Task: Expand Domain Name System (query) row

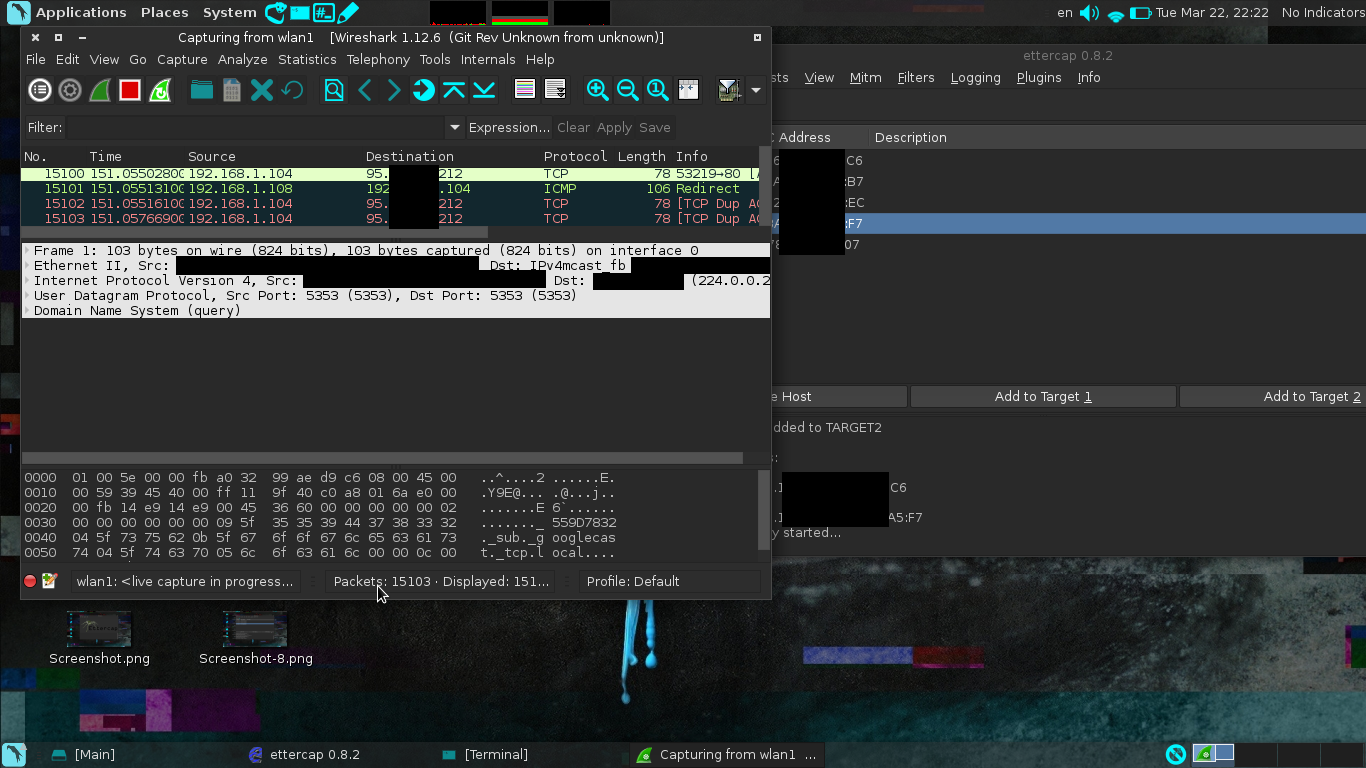Action: point(27,311)
